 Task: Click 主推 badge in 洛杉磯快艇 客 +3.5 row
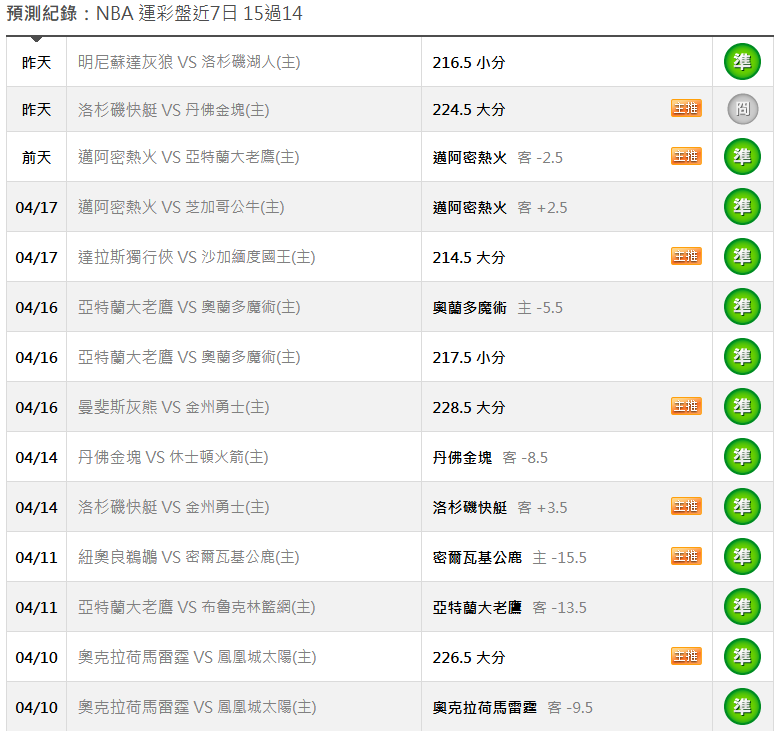(686, 506)
